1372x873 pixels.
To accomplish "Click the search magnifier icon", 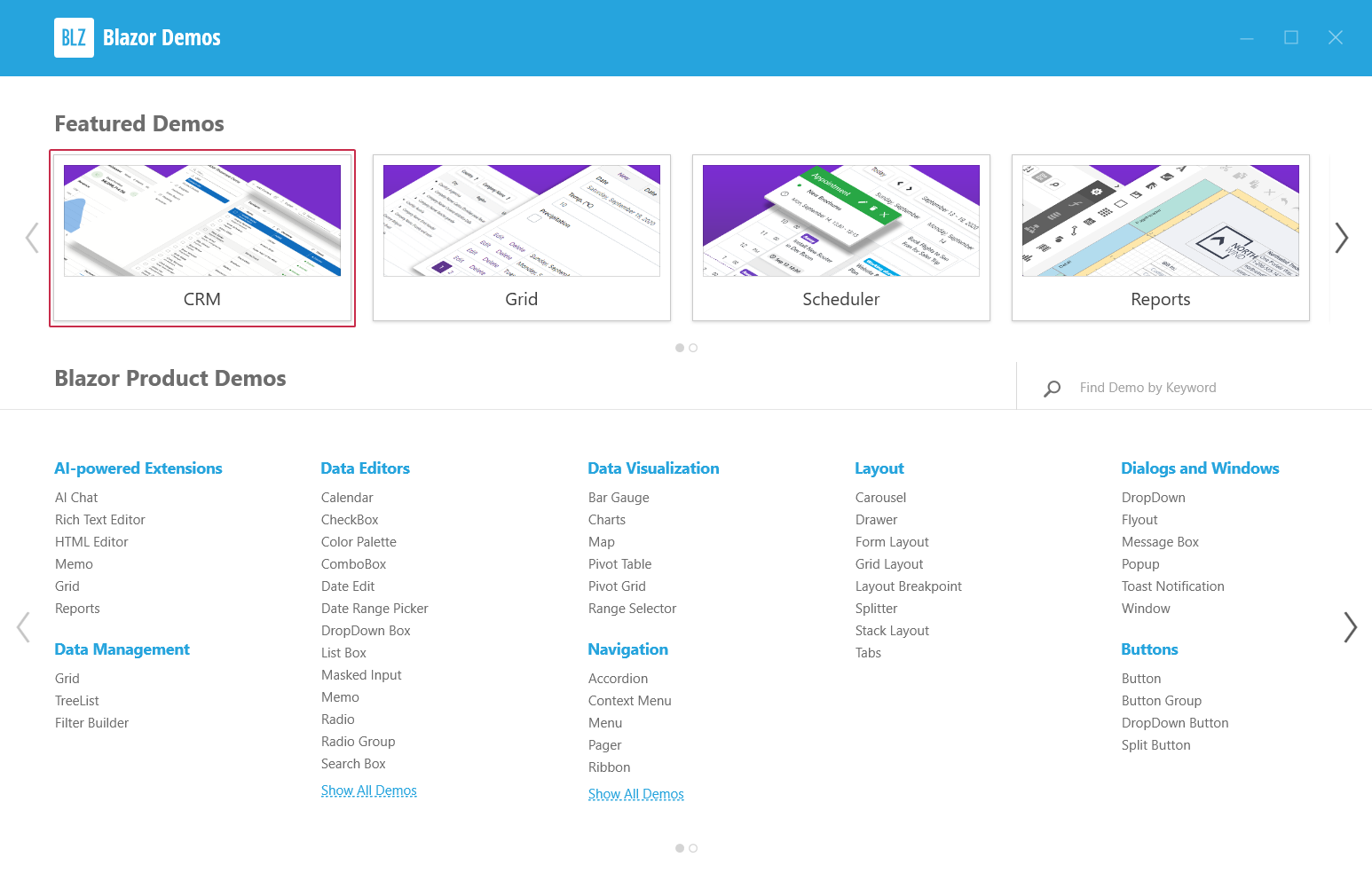I will (x=1053, y=389).
